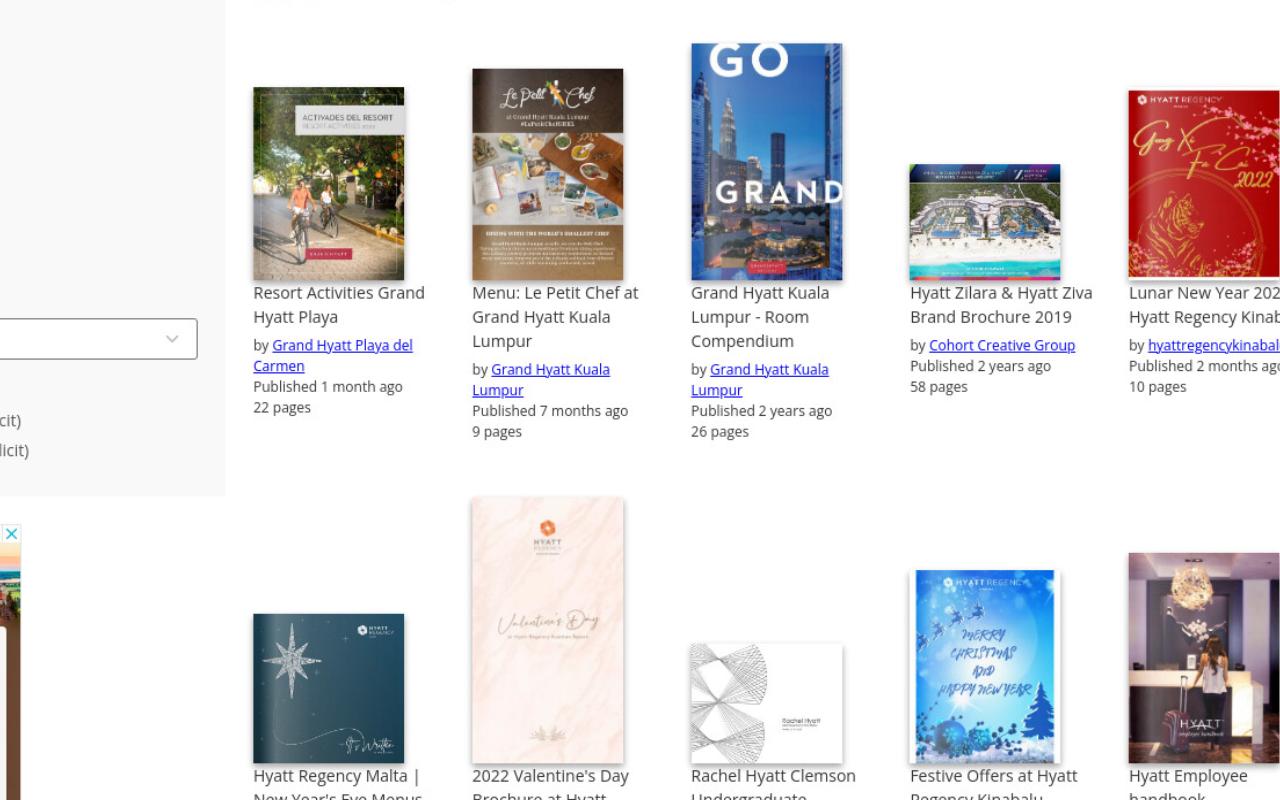Open Le Petit Chef menu cover thumbnail
This screenshot has width=1280, height=800.
coord(547,174)
